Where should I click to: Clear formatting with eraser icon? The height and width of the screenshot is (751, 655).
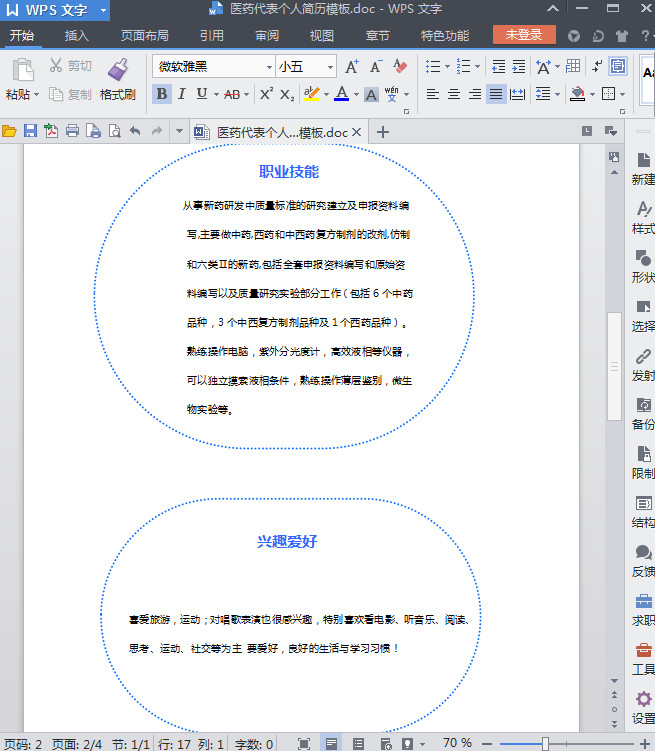[400, 67]
